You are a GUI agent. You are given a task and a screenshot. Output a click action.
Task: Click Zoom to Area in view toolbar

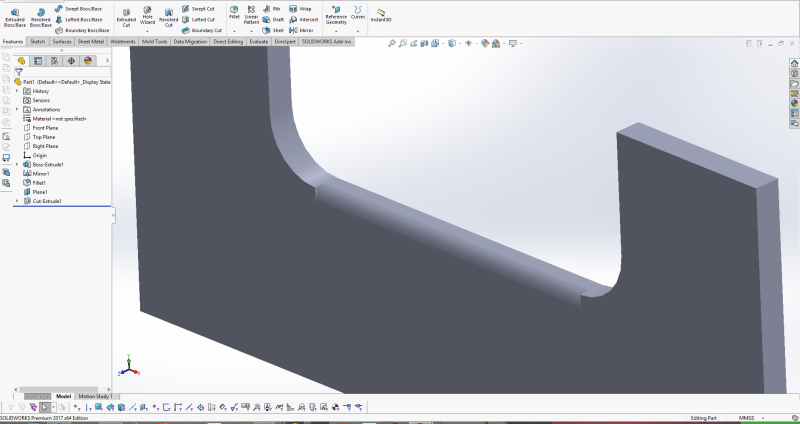coord(403,43)
